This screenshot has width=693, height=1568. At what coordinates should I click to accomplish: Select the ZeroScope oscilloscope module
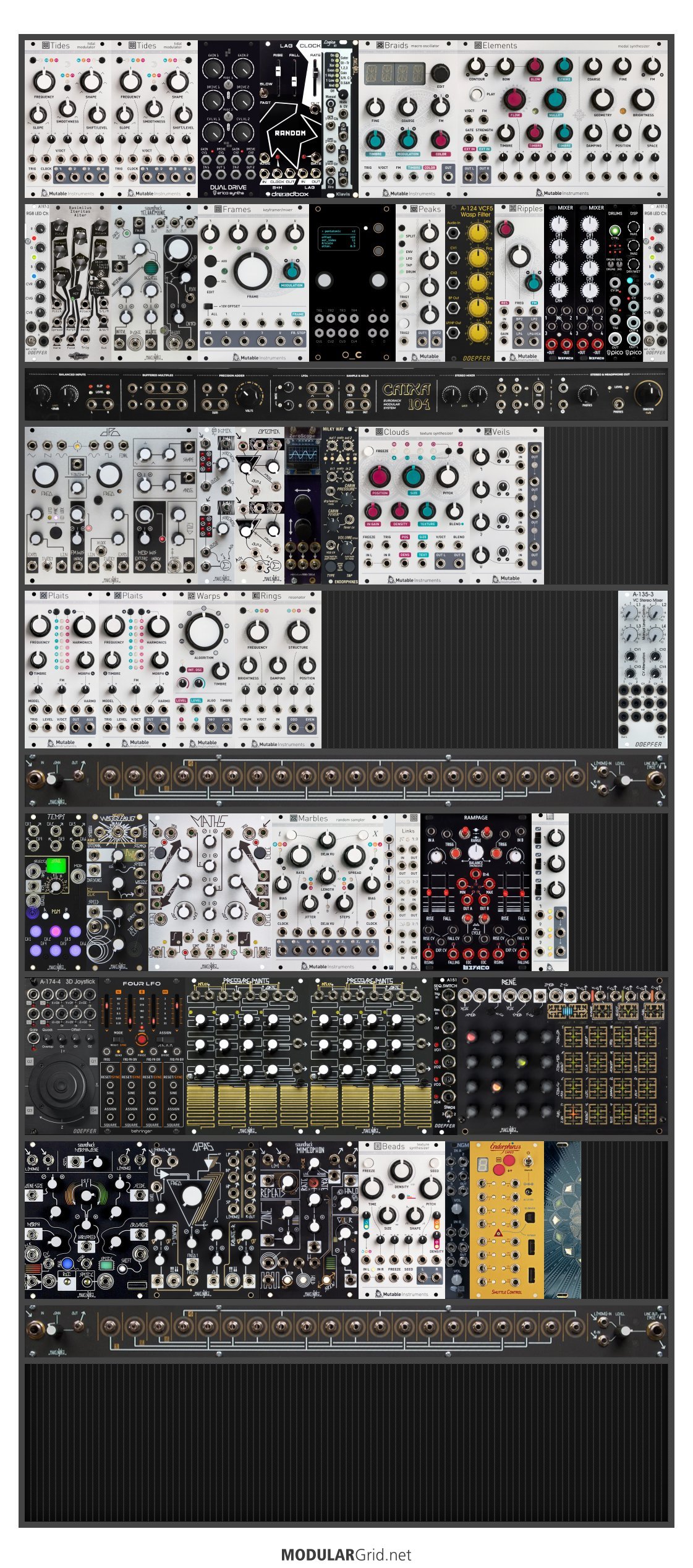(x=303, y=505)
